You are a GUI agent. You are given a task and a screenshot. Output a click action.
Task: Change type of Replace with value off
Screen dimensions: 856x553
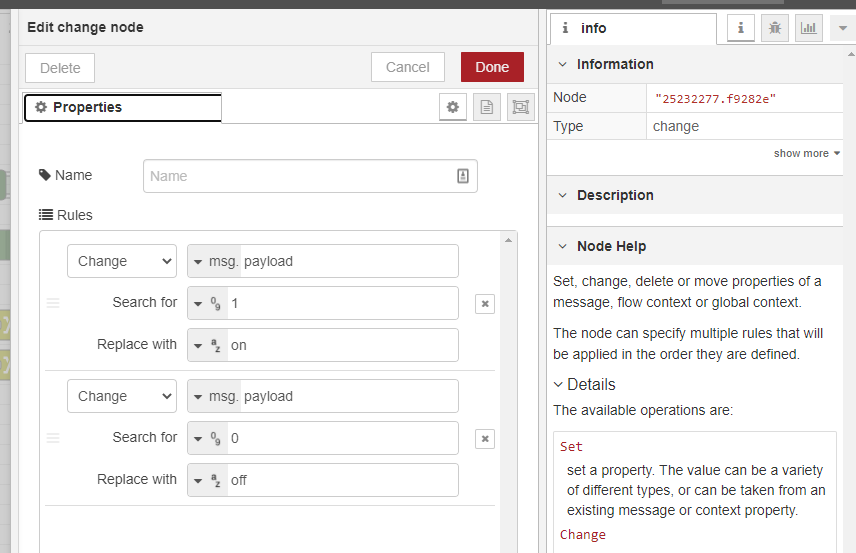coord(207,480)
